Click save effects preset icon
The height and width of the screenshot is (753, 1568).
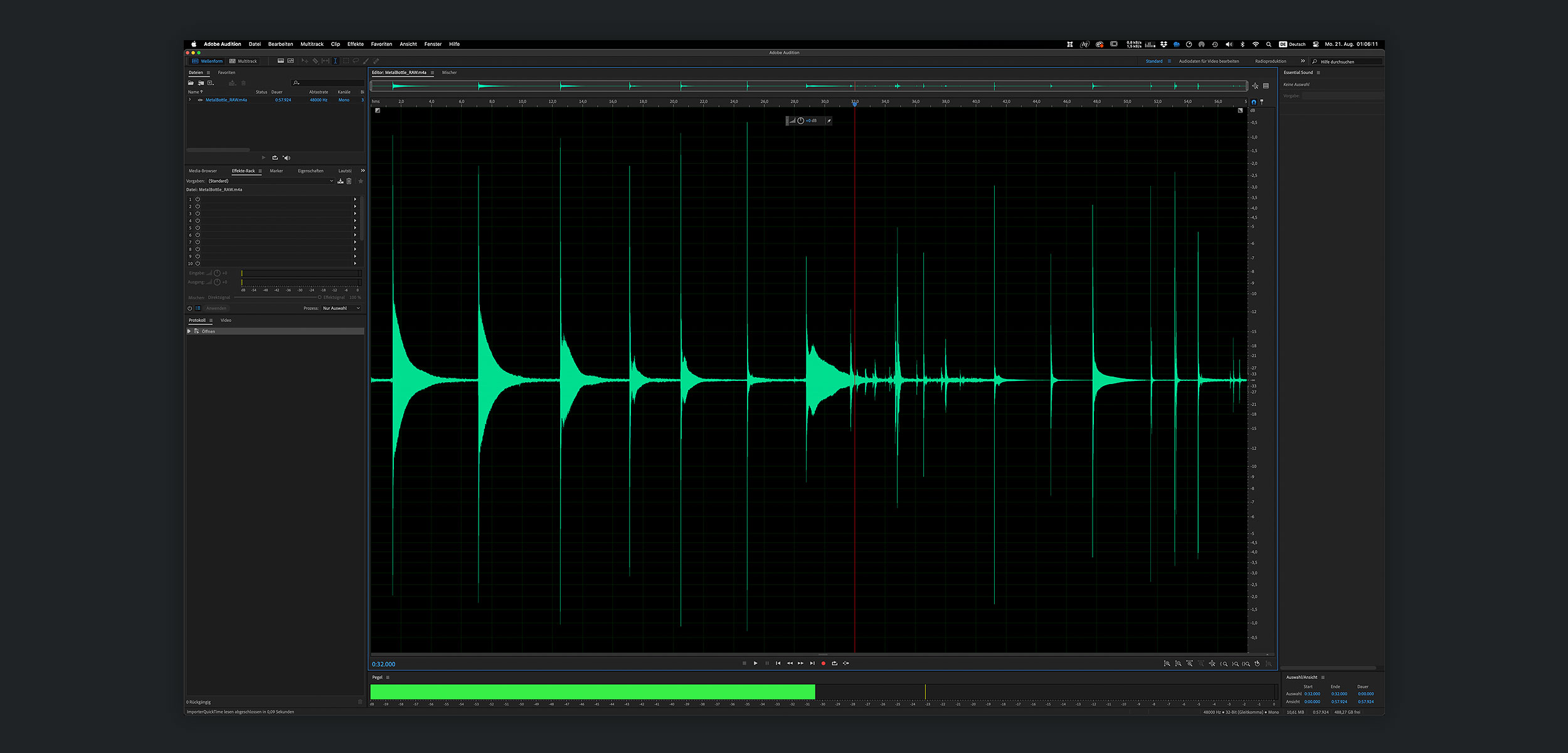tap(341, 181)
